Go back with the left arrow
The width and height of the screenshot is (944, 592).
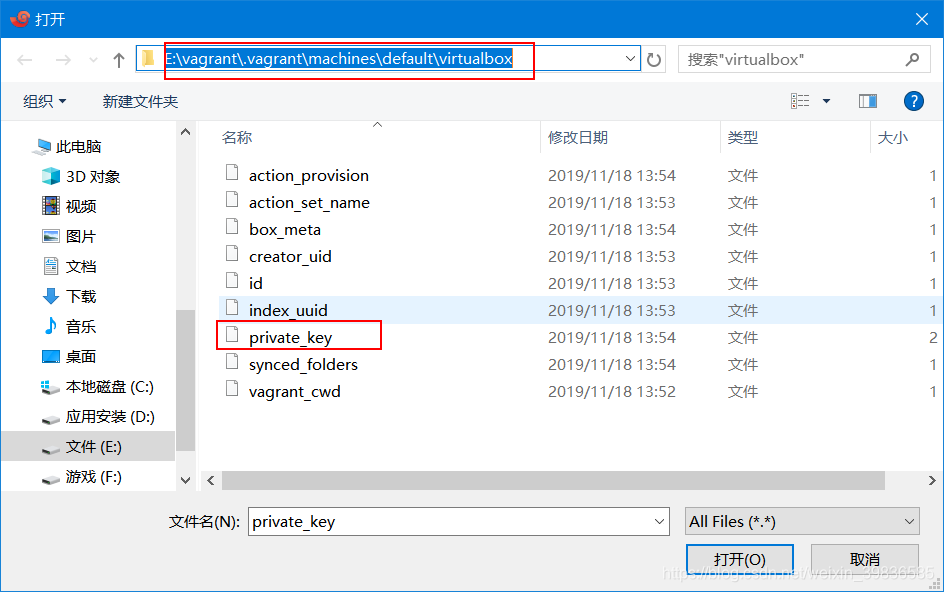25,60
